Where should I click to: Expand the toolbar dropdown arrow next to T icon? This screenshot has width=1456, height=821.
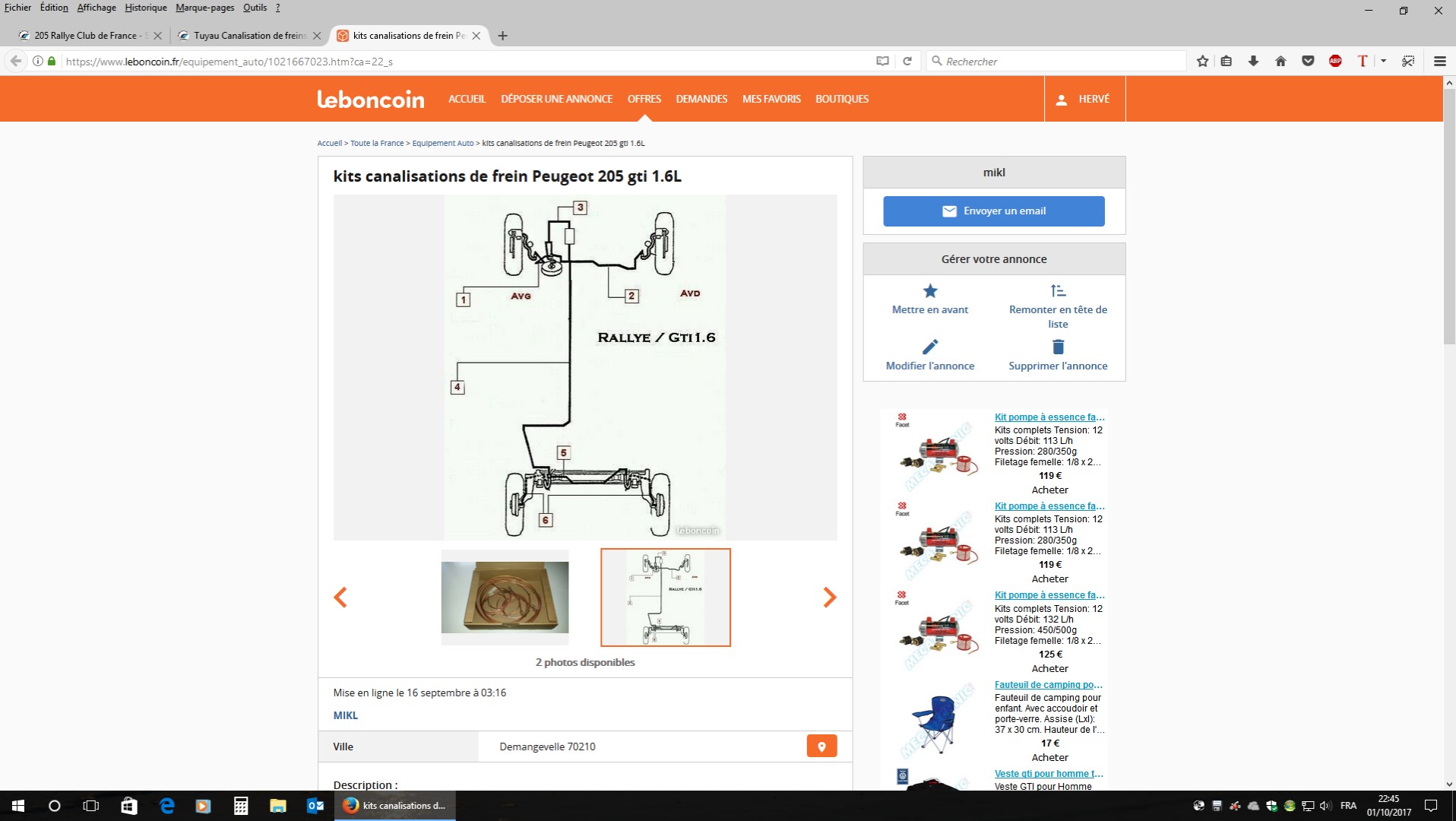click(1383, 61)
